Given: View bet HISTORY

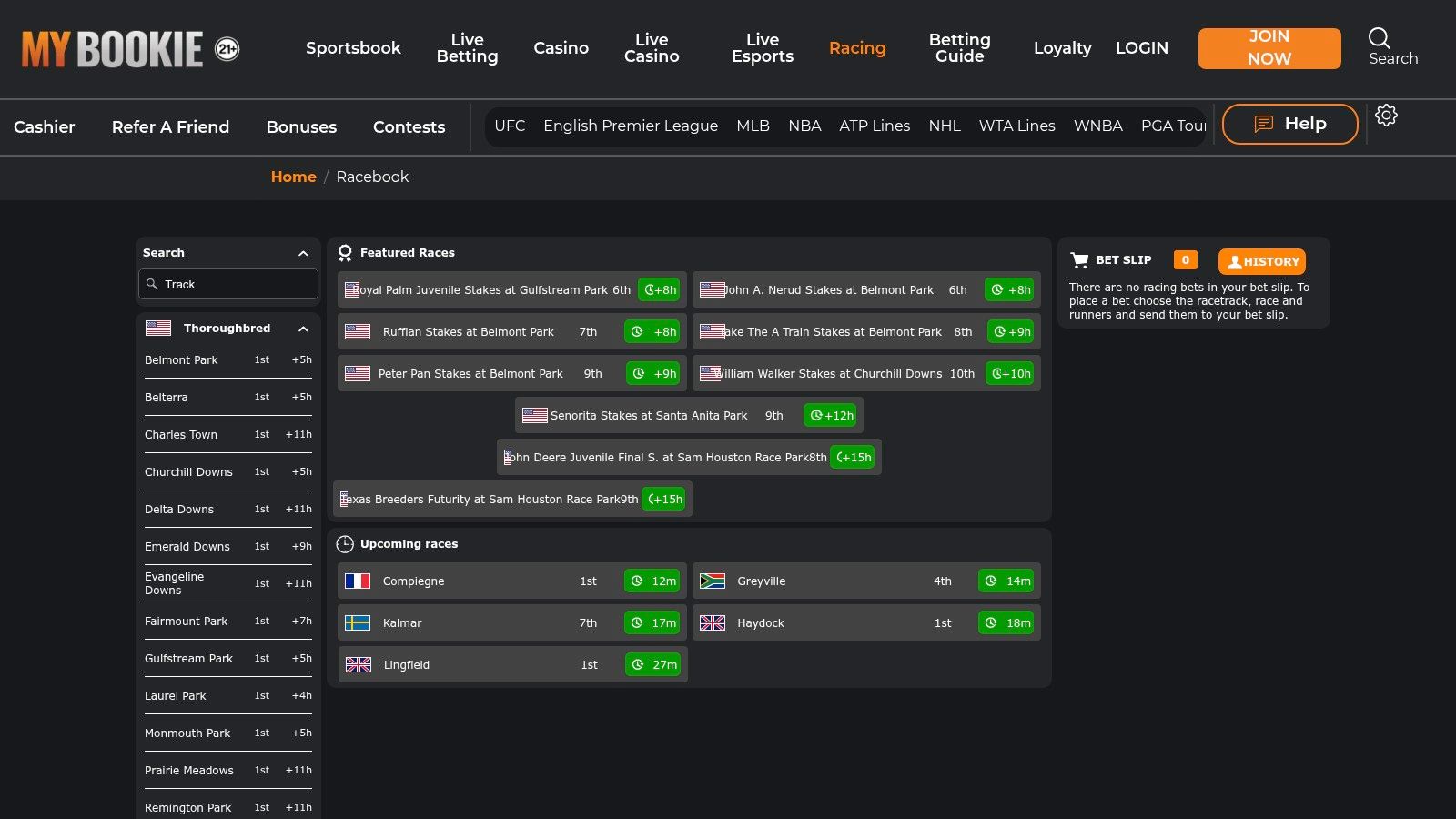Looking at the screenshot, I should tap(1261, 261).
